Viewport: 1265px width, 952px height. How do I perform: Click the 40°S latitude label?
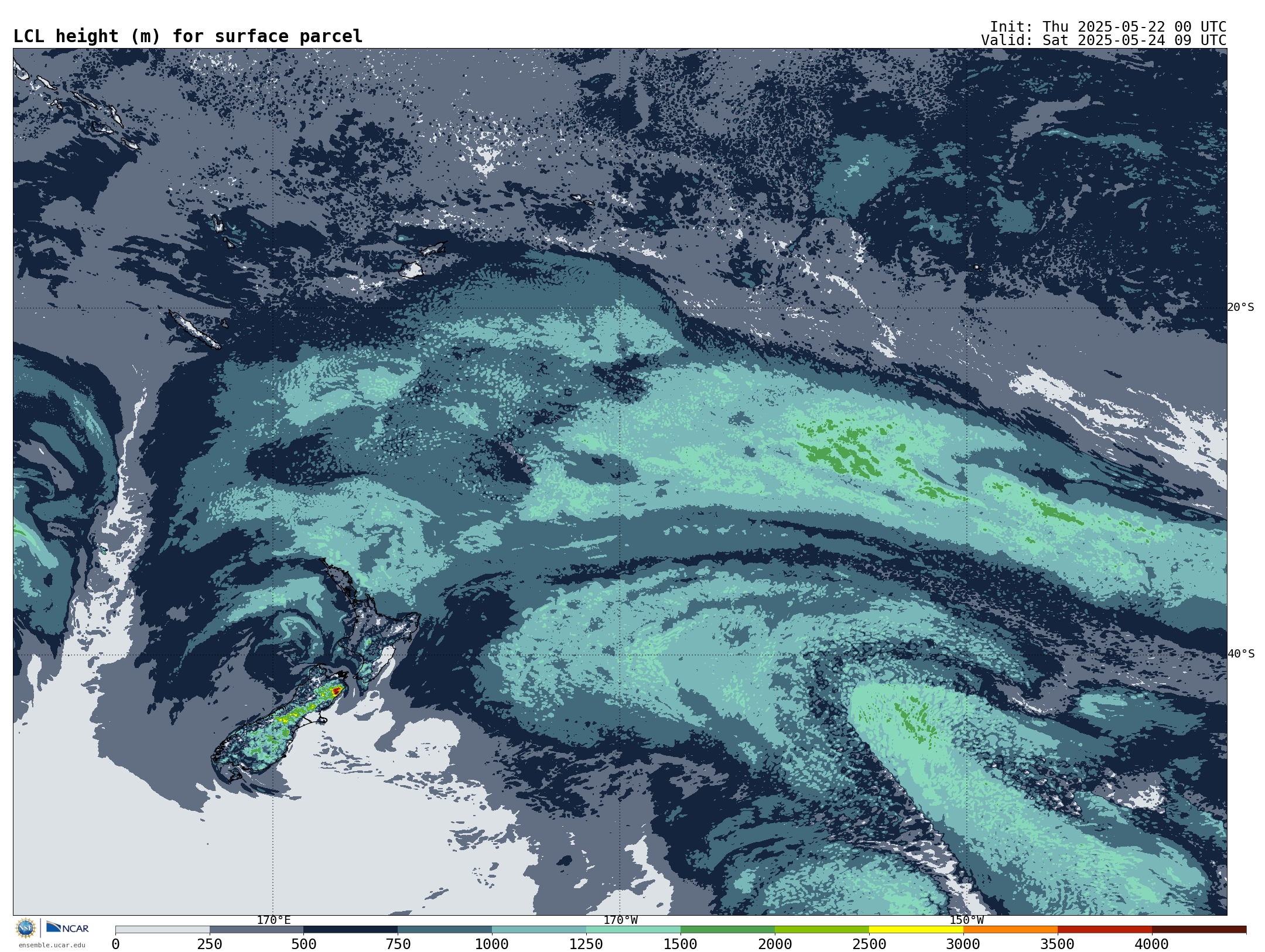1240,654
